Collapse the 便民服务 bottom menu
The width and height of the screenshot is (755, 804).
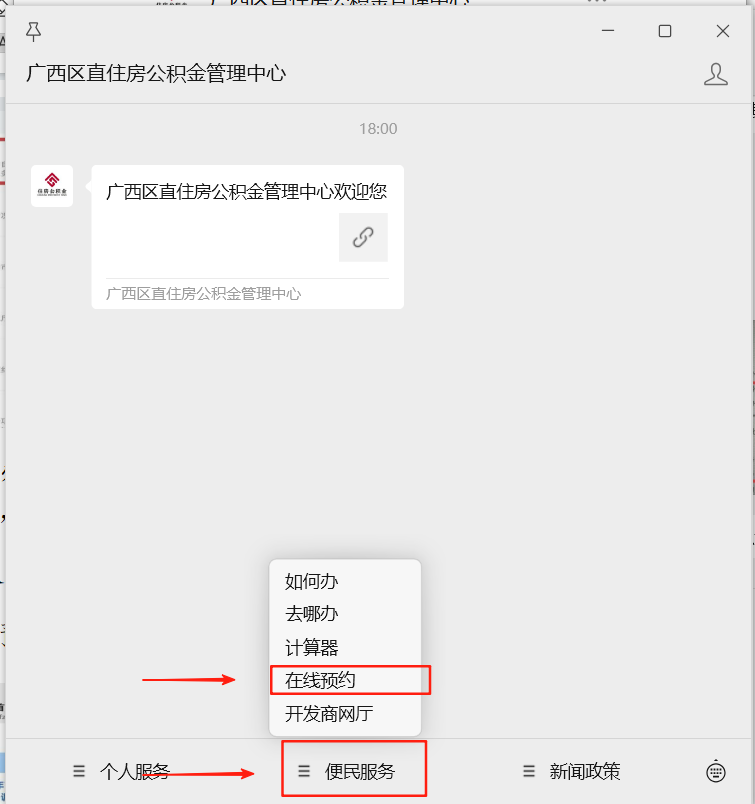click(x=347, y=771)
